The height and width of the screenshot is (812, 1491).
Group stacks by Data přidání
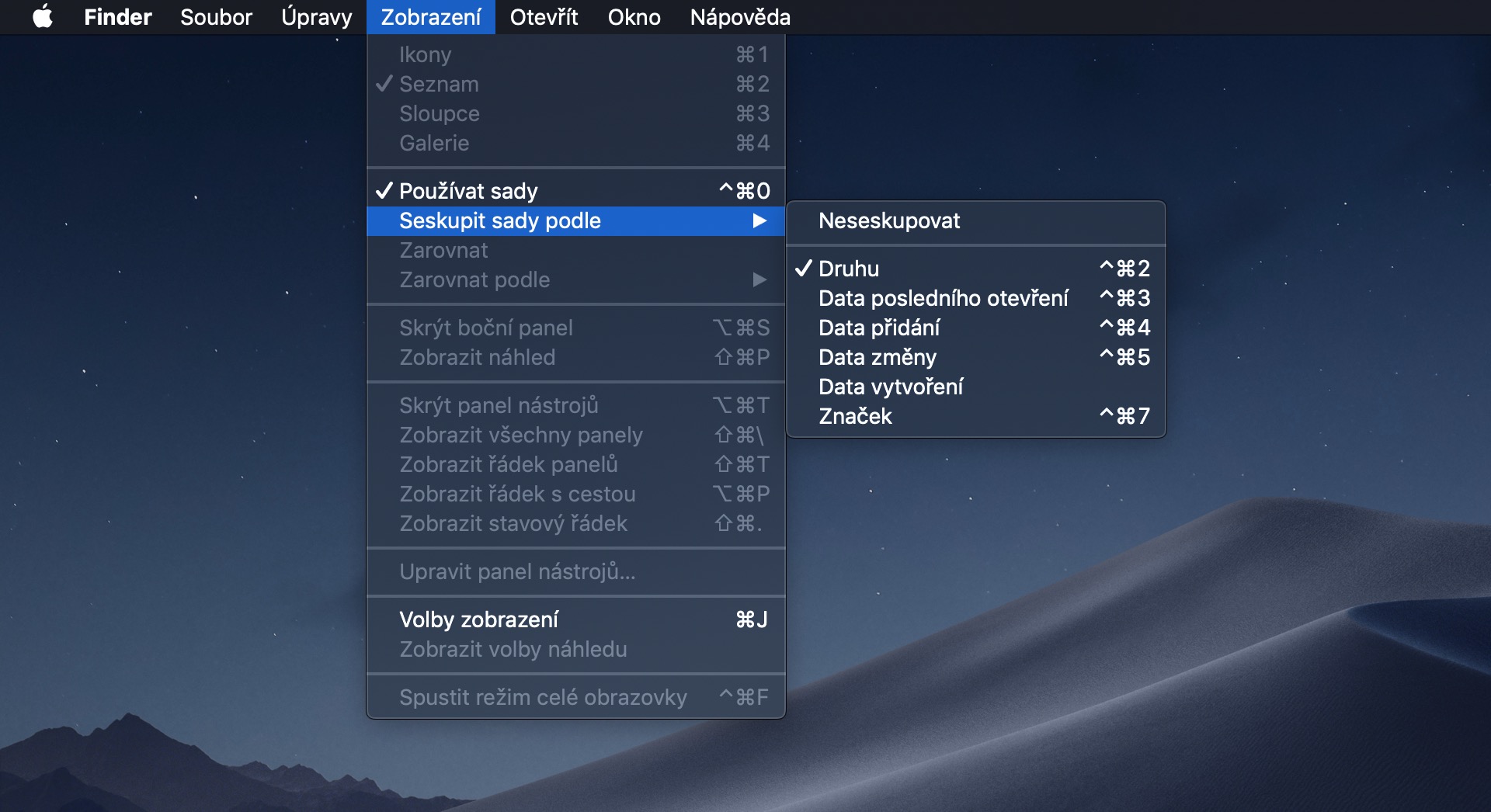(975, 328)
